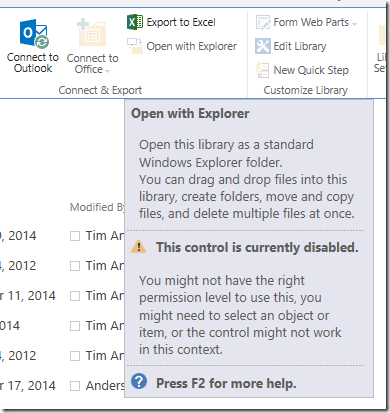Image resolution: width=390 pixels, height=413 pixels.
Task: Click the New Quick Step text
Action: click(311, 70)
